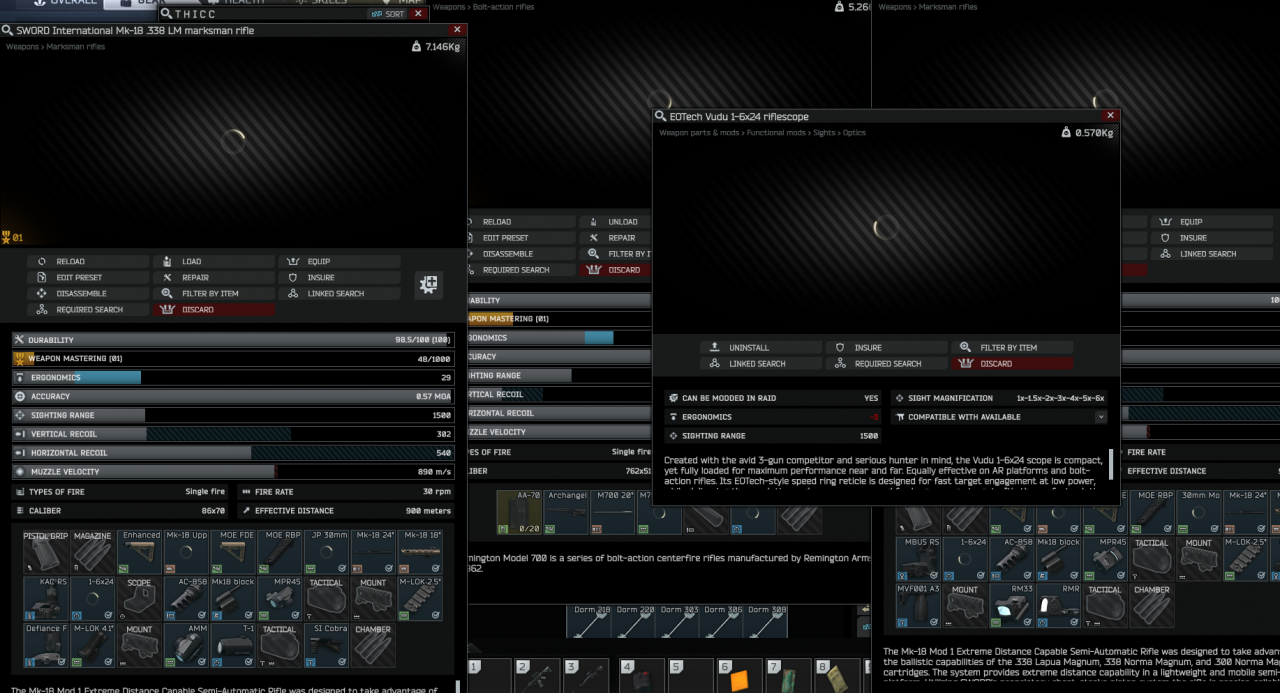The image size is (1280, 693).
Task: Inspect the SI Cobra foregrip mod
Action: 326,645
